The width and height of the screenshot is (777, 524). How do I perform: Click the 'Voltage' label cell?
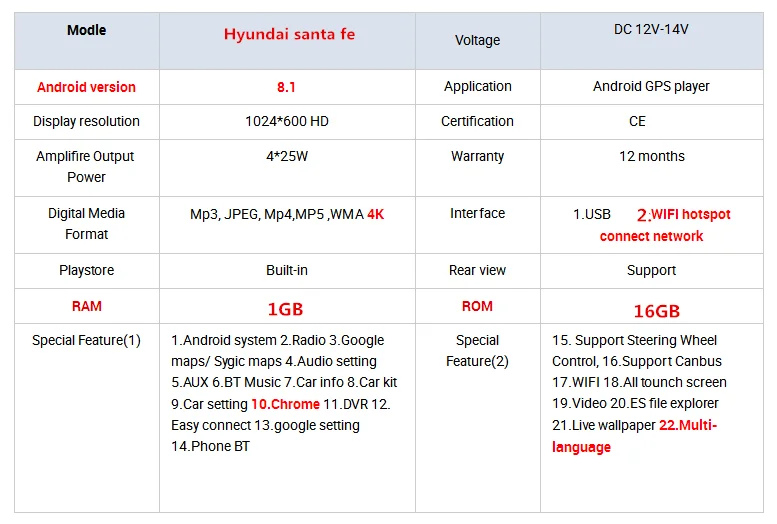tap(478, 40)
